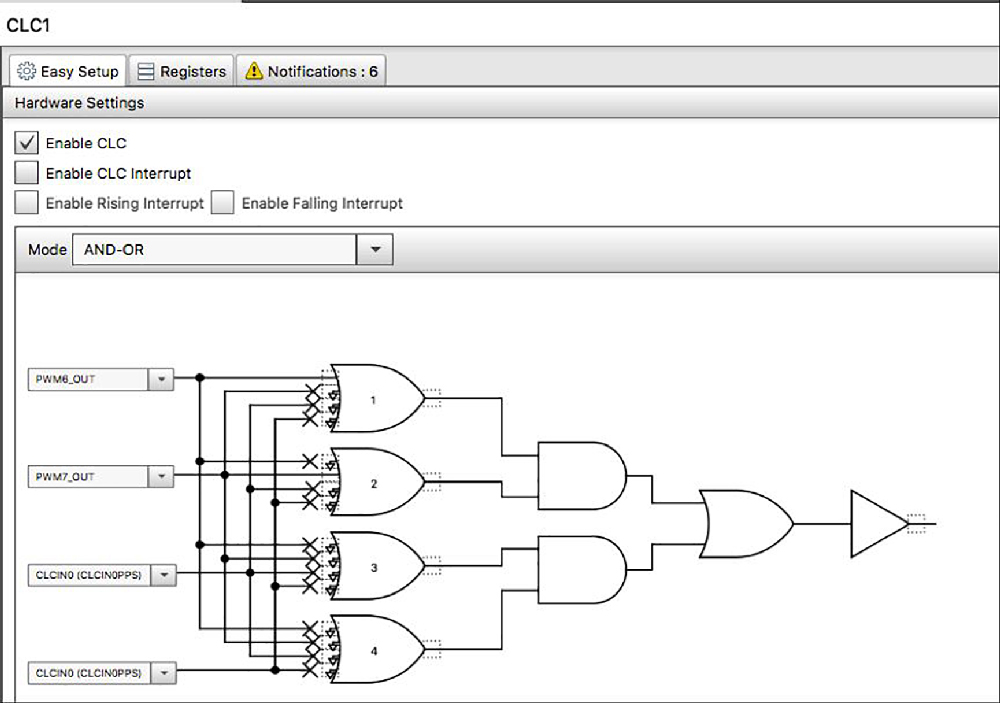Click the Notifications warning icon
The width and height of the screenshot is (1000, 703).
tap(254, 71)
